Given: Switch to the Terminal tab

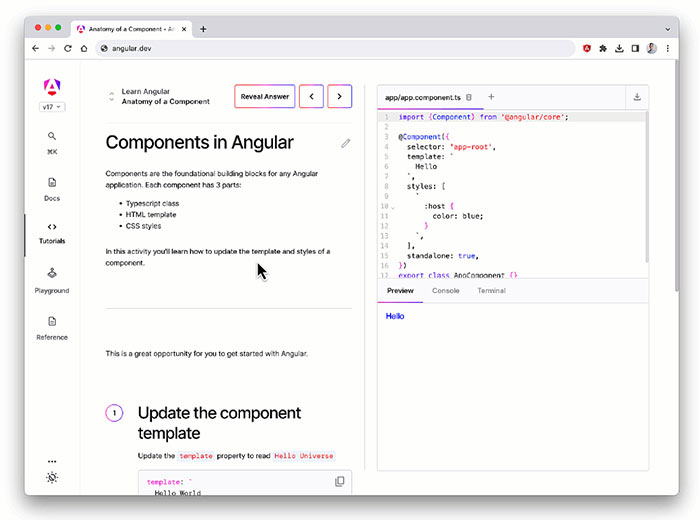Looking at the screenshot, I should tap(491, 291).
